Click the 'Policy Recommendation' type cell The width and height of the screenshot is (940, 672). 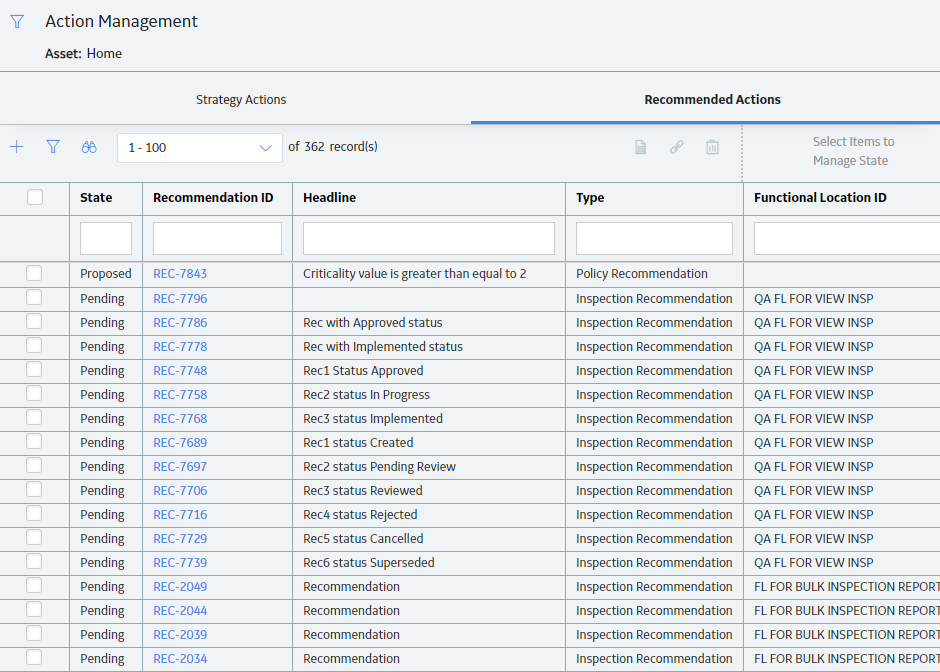pyautogui.click(x=641, y=274)
